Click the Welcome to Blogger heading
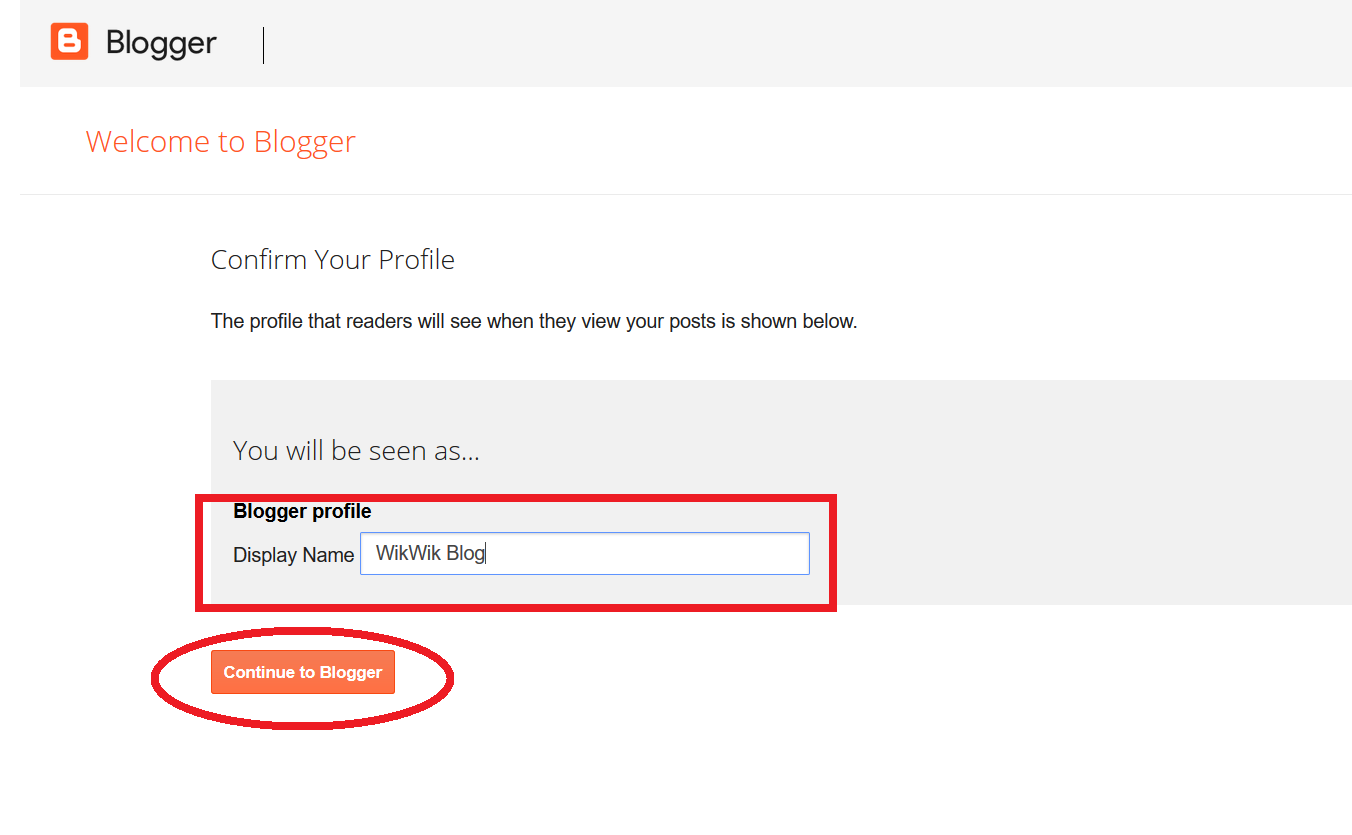The image size is (1352, 835). click(220, 141)
